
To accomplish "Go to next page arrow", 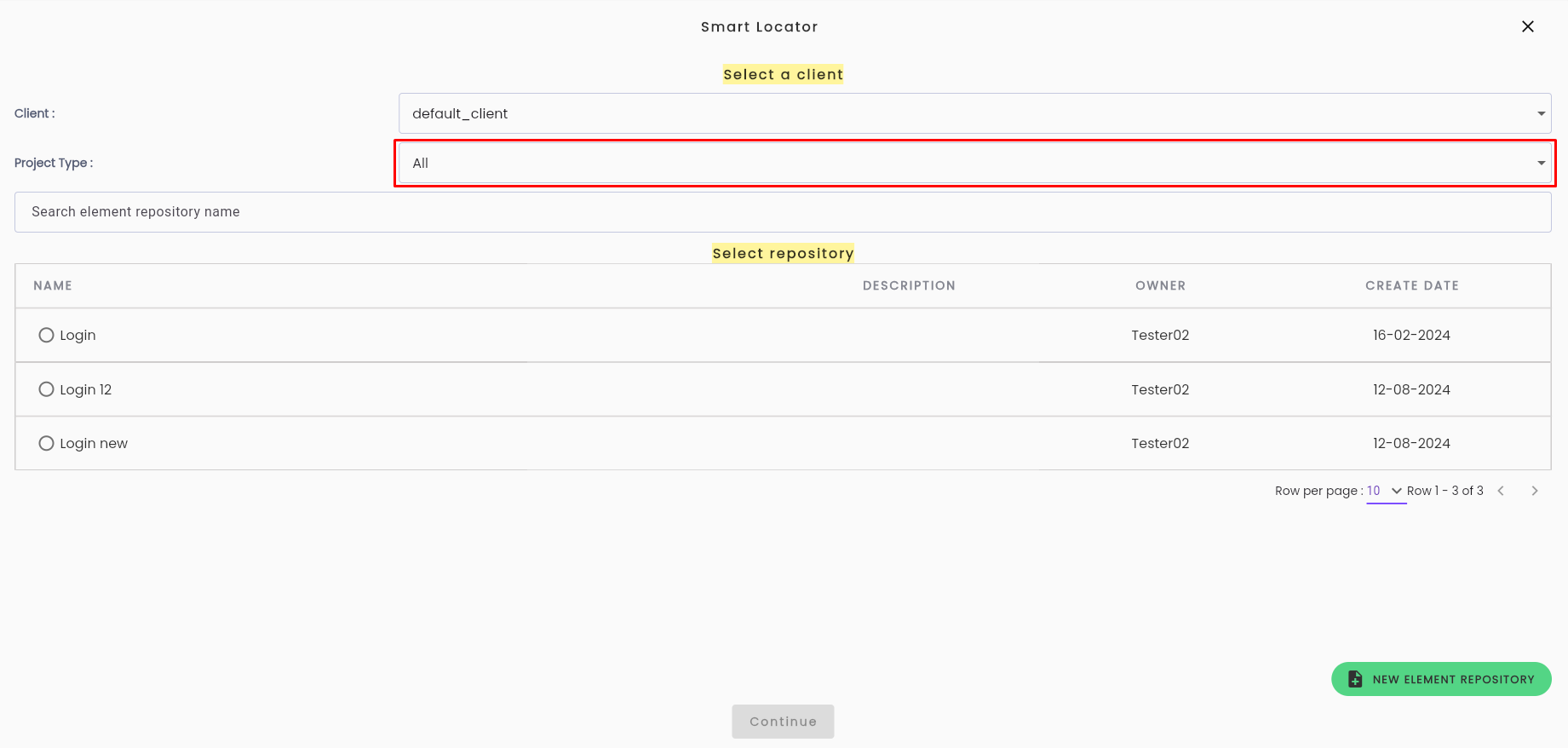I will pyautogui.click(x=1535, y=491).
